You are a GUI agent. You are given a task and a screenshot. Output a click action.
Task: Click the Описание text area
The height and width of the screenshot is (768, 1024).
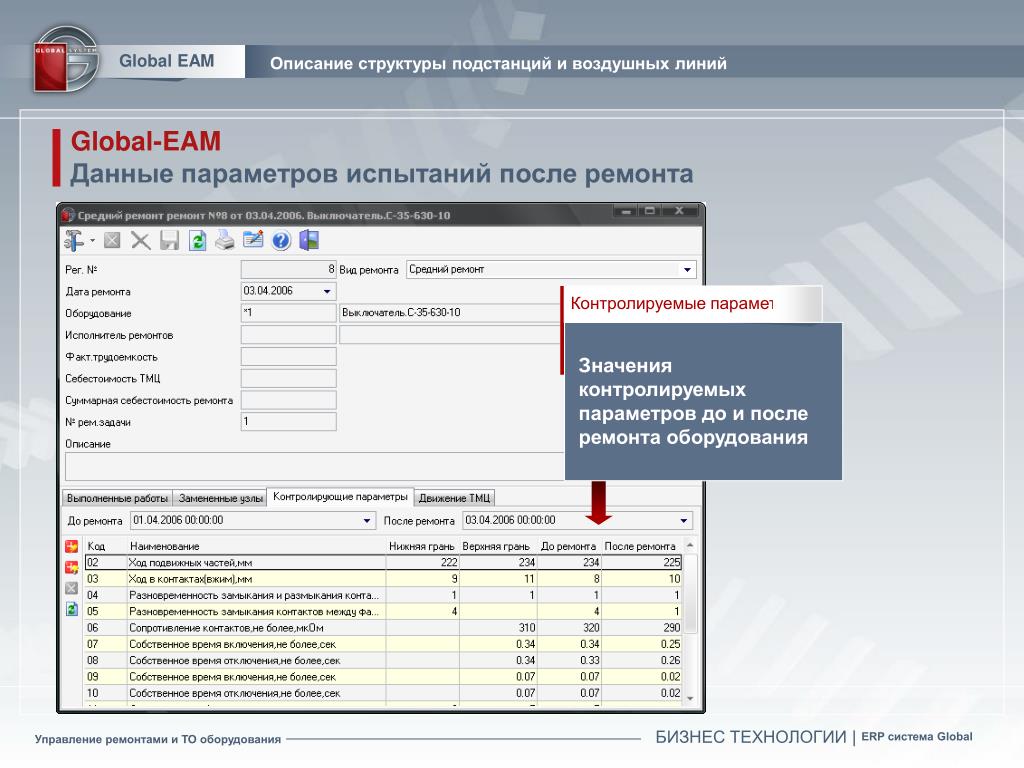[x=314, y=466]
